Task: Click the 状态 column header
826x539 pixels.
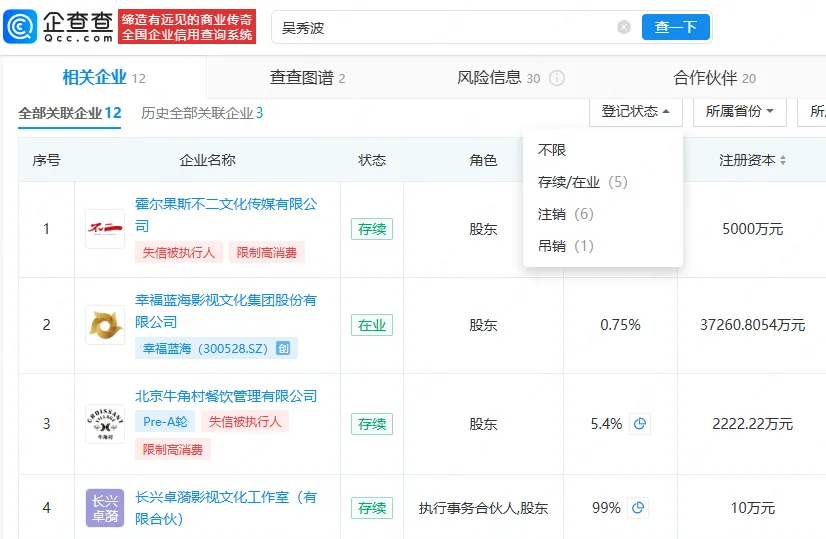Action: click(372, 160)
